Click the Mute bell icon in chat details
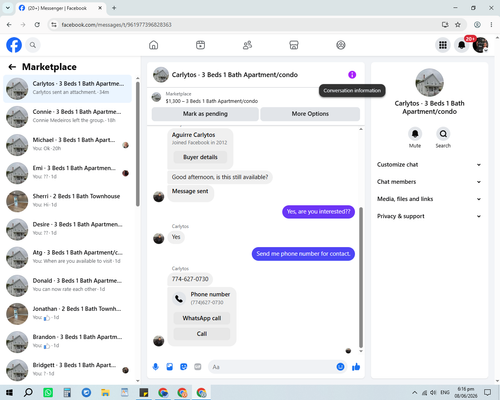This screenshot has height=400, width=500. tap(415, 134)
